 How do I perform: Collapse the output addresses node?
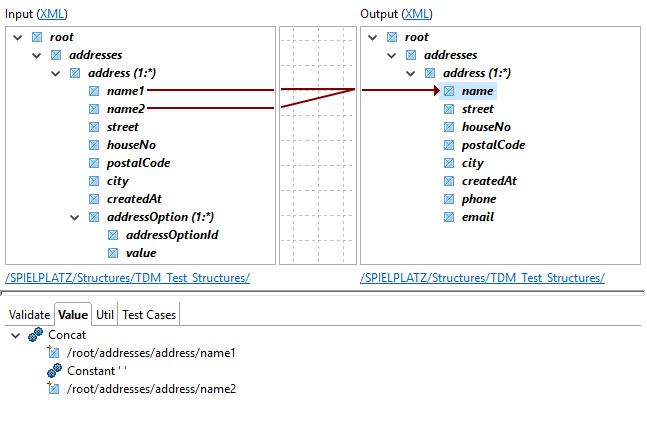(392, 55)
